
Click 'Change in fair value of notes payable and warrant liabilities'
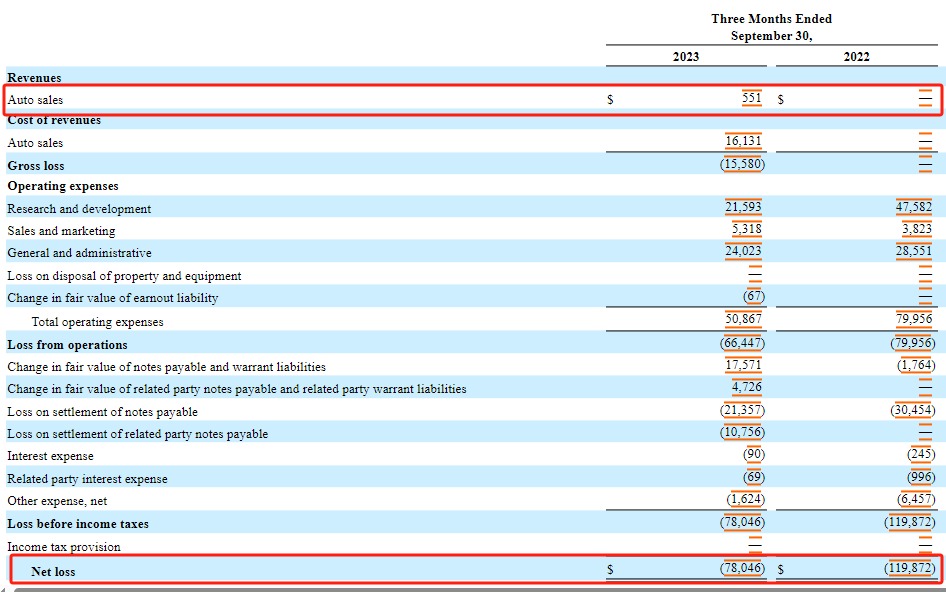coord(166,367)
